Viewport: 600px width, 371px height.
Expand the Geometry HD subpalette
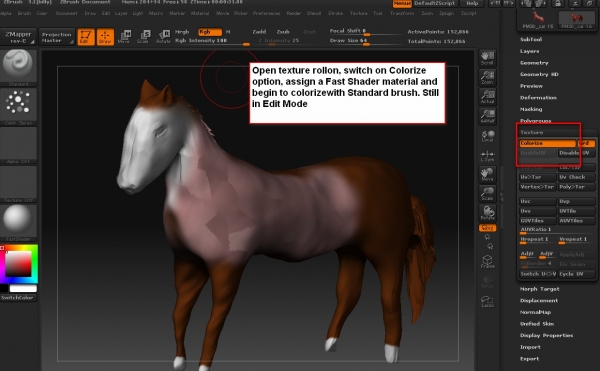[x=539, y=74]
